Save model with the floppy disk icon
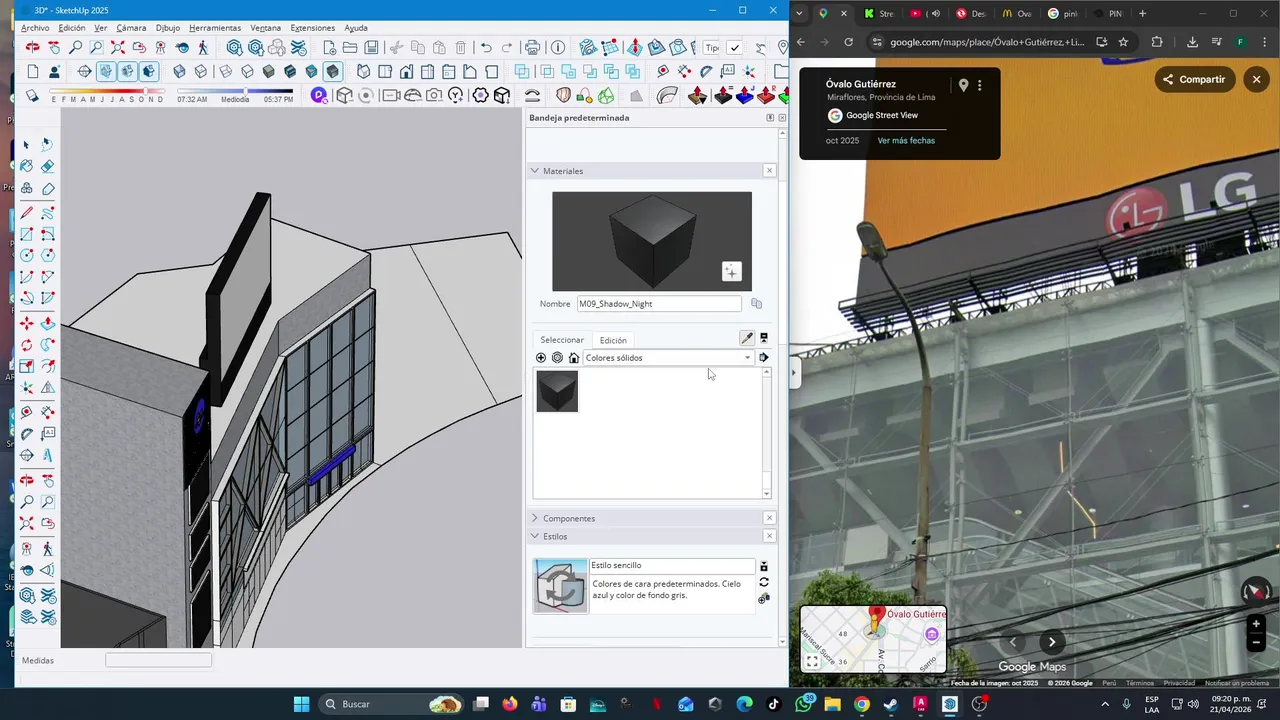The image size is (1280, 720). 371,47
